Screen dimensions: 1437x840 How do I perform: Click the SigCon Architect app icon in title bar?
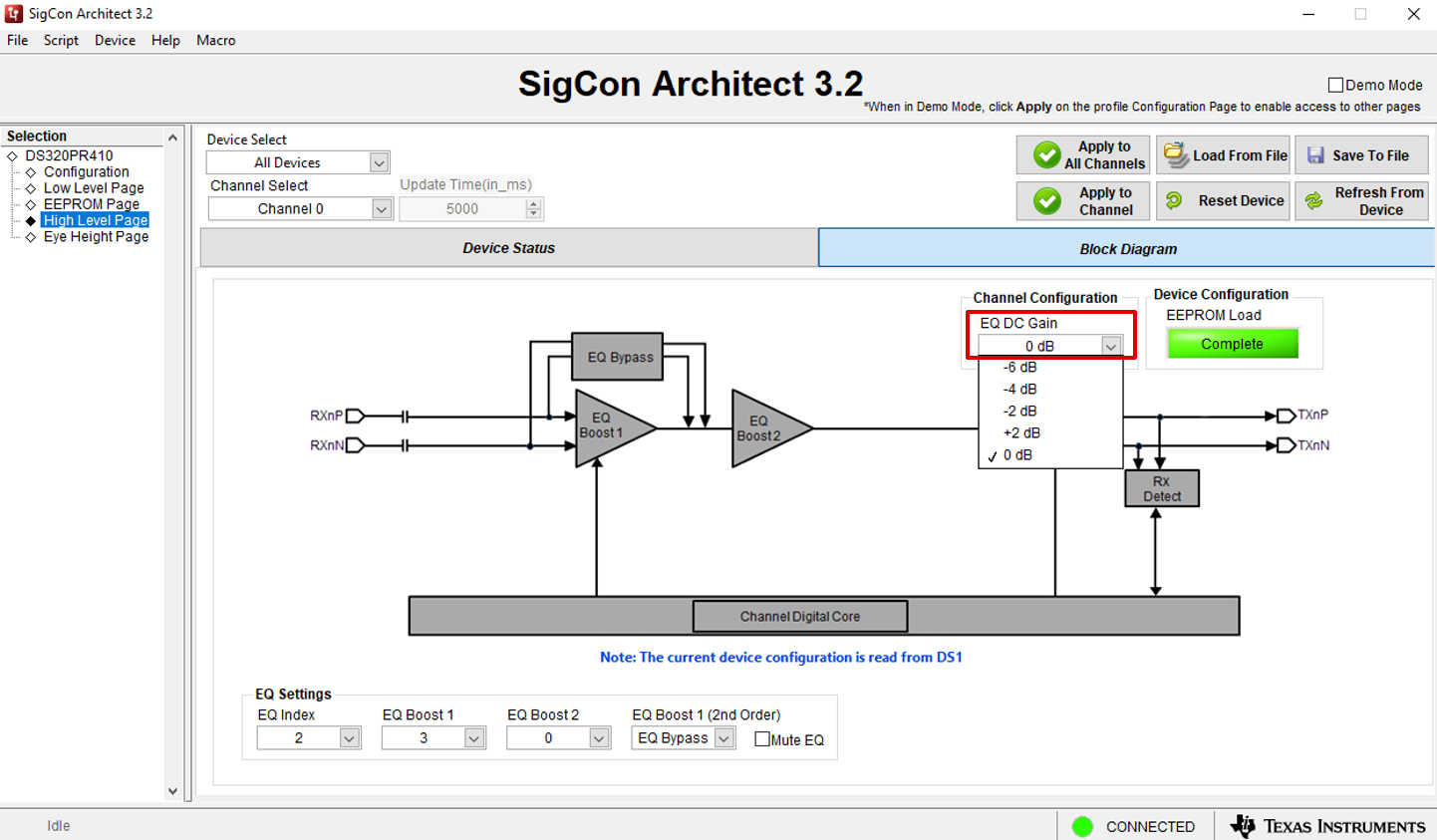point(14,14)
